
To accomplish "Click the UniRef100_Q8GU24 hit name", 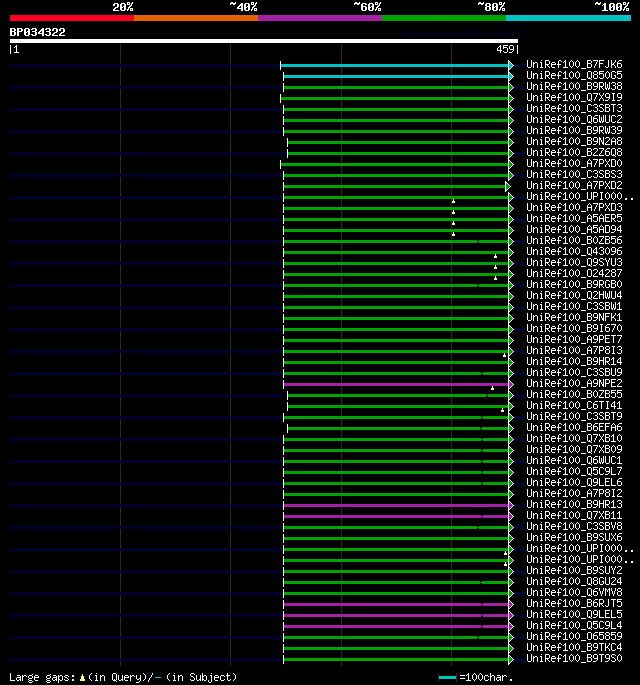I will click(574, 582).
